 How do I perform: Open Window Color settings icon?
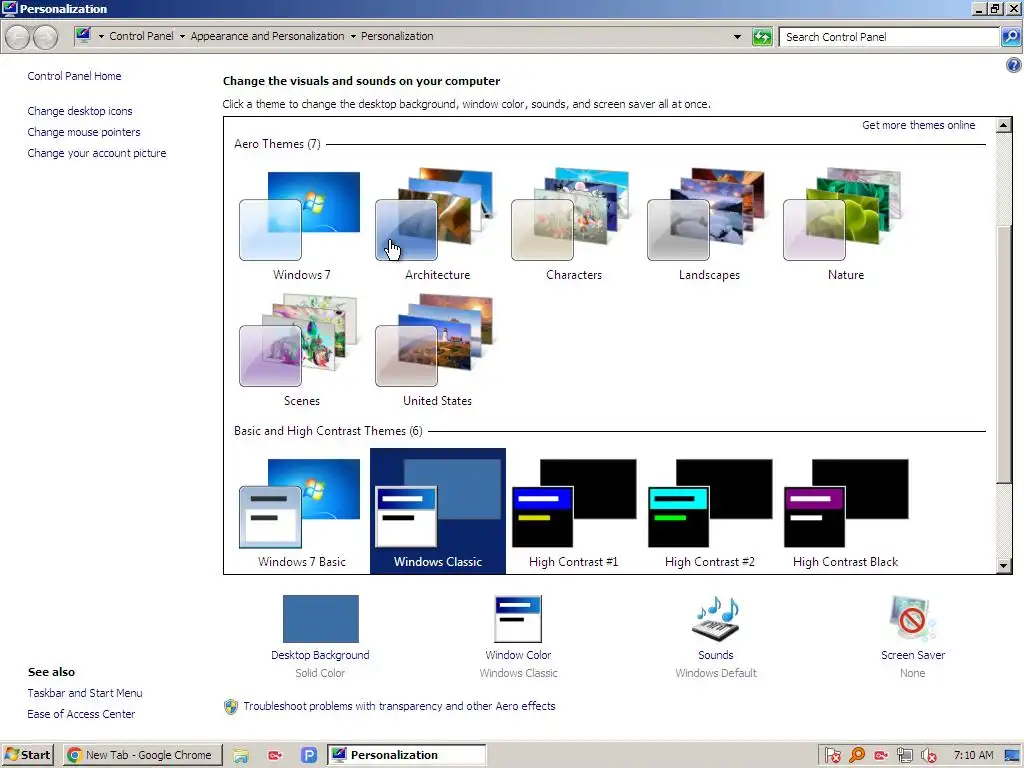518,618
